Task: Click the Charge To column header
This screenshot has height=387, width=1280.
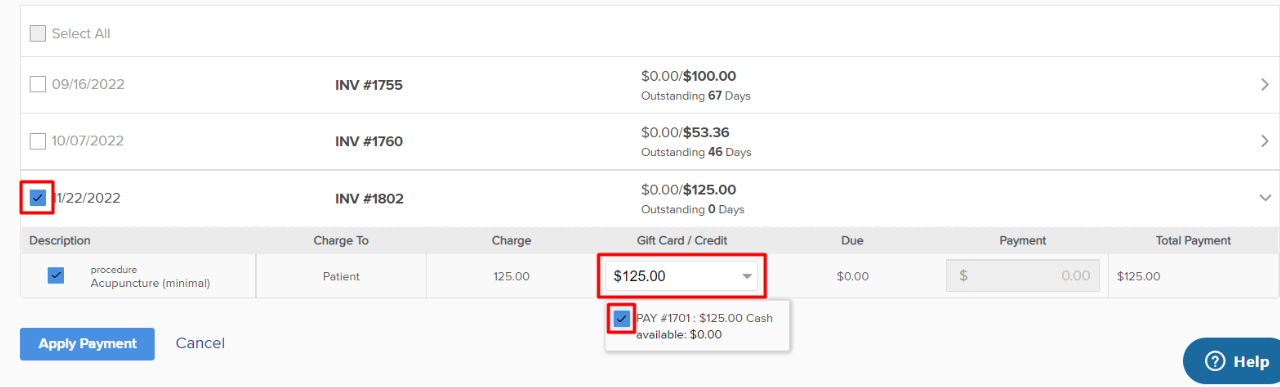Action: [x=341, y=241]
